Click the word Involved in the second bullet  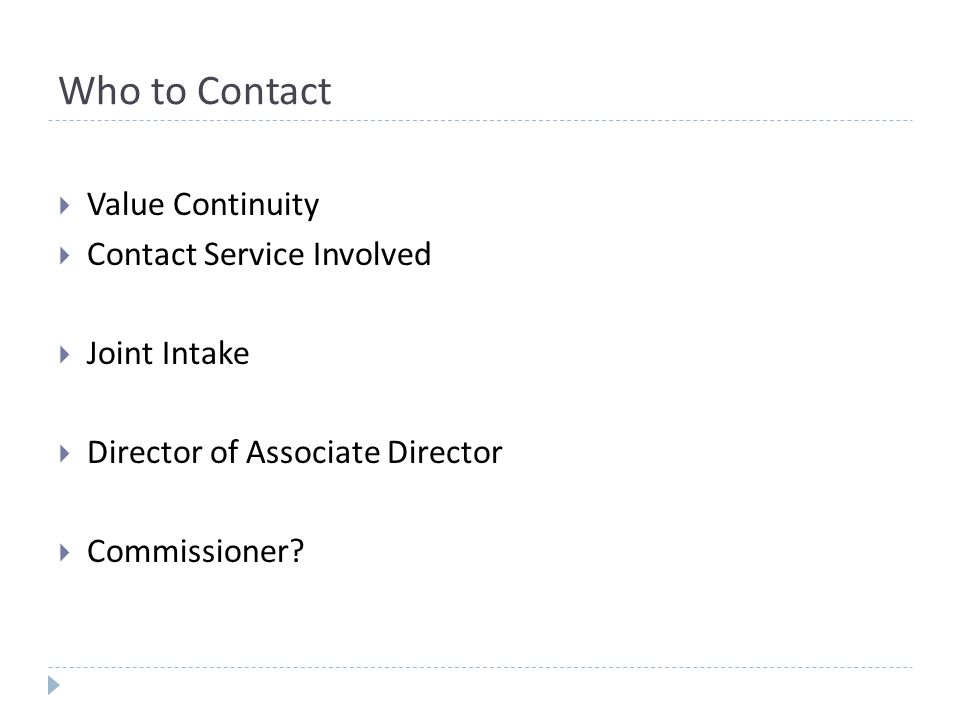click(x=372, y=255)
